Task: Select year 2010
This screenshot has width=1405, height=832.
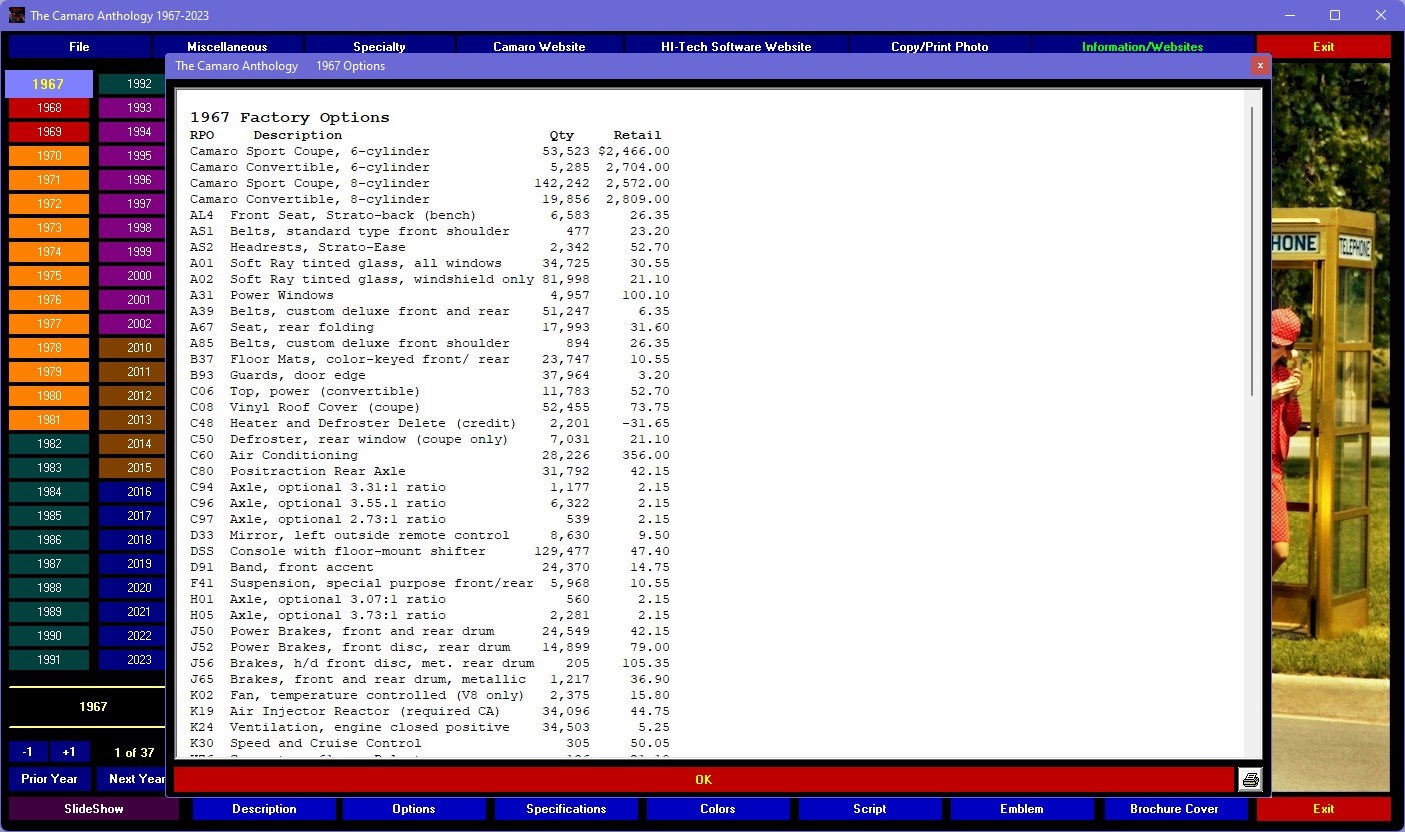Action: 132,348
